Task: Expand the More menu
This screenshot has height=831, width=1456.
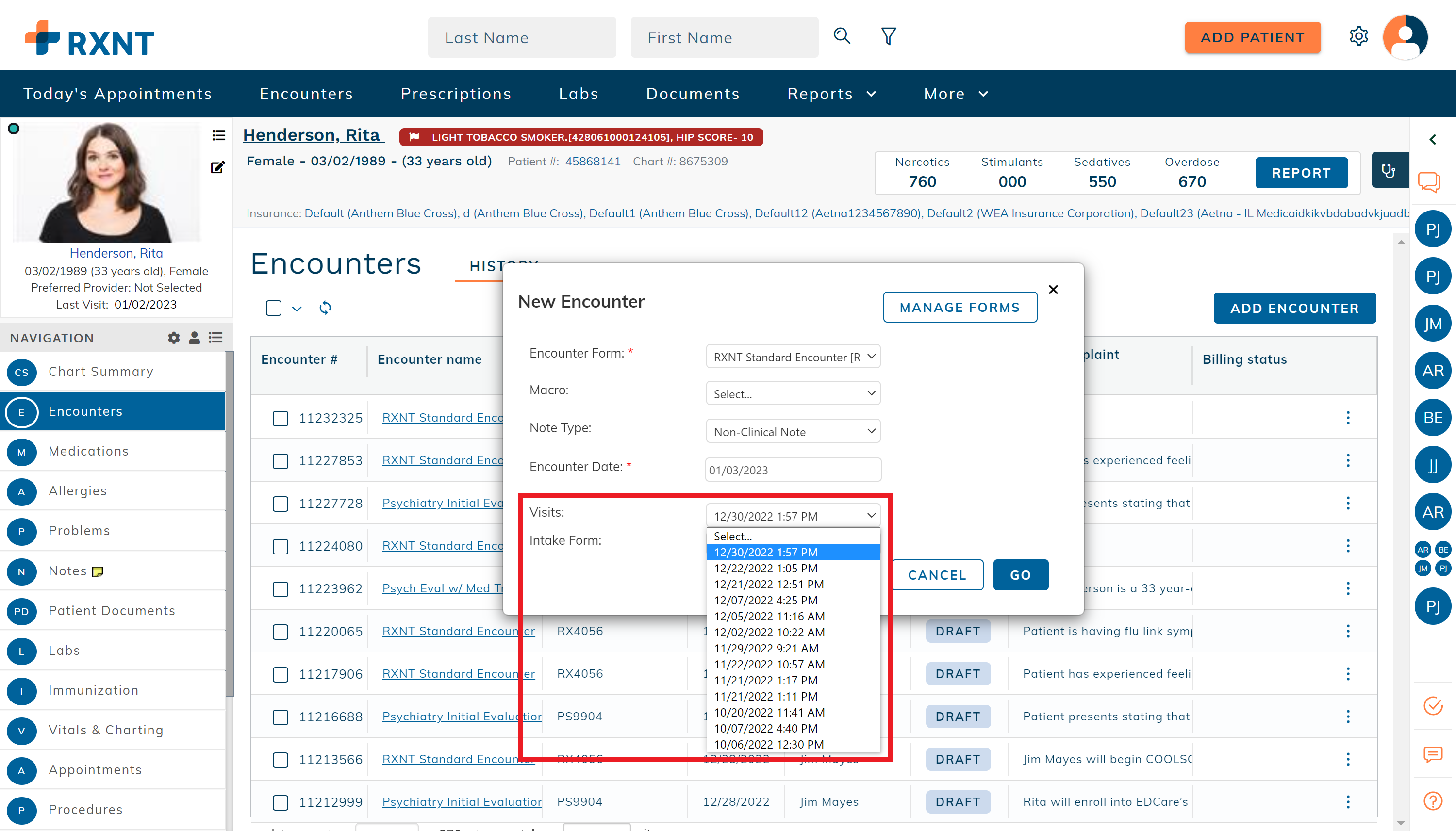Action: (956, 94)
